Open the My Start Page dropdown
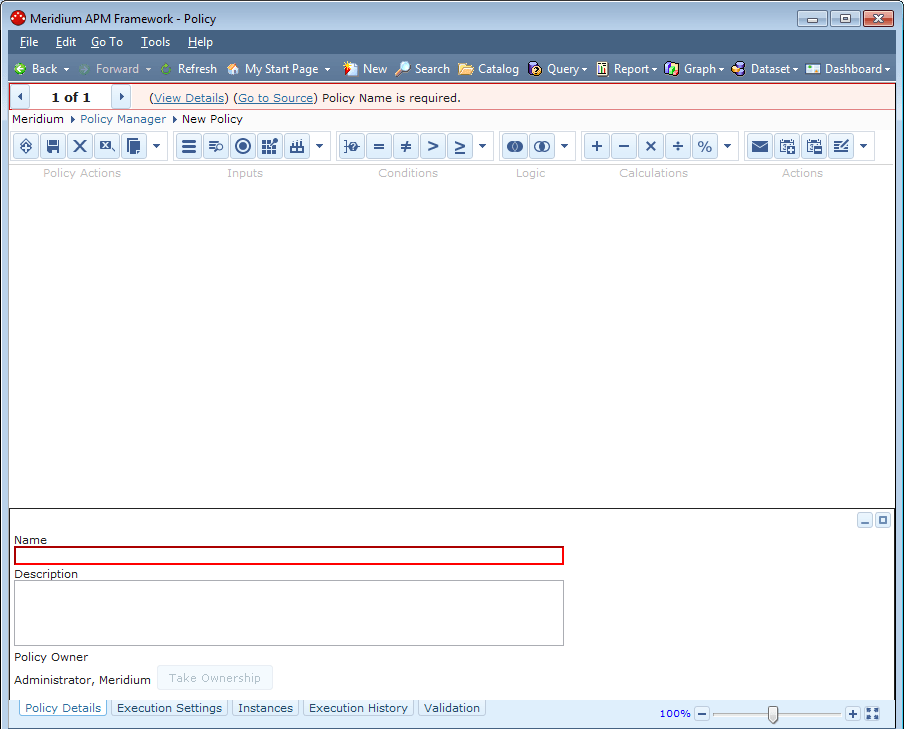The image size is (904, 729). click(327, 69)
